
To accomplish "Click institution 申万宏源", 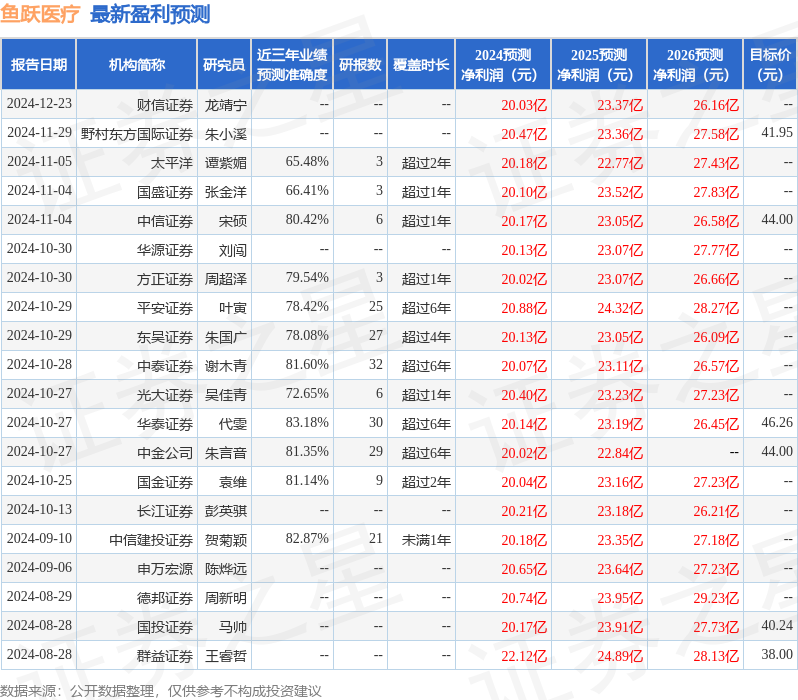I will point(165,570).
